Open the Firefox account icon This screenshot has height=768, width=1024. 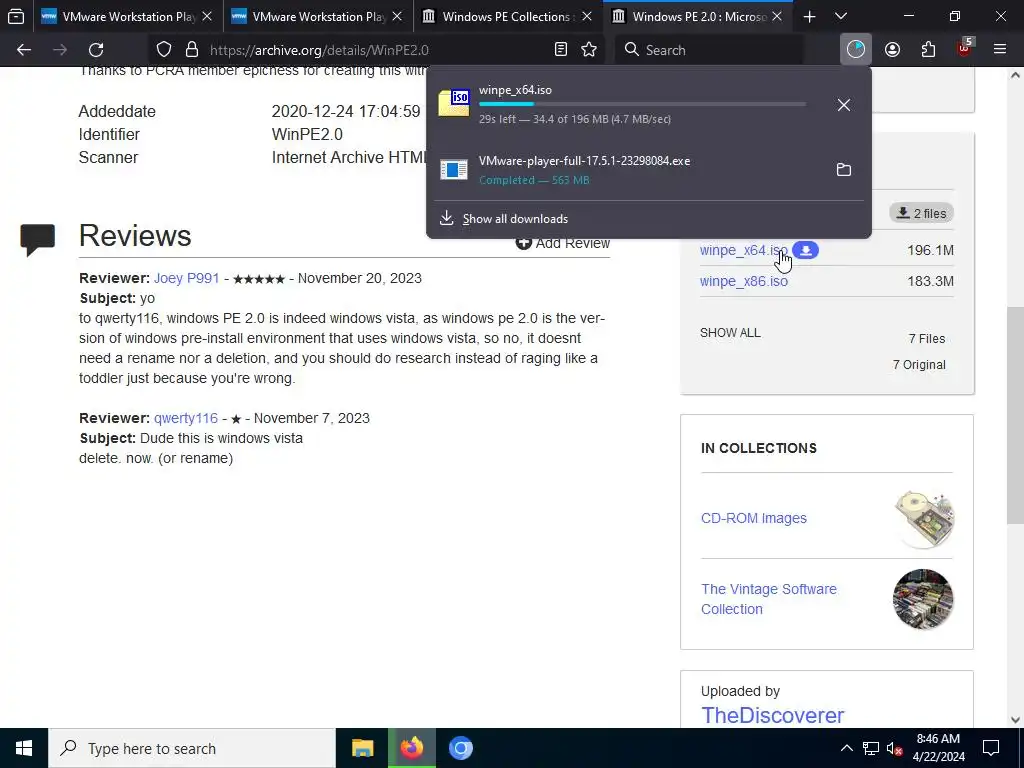892,50
